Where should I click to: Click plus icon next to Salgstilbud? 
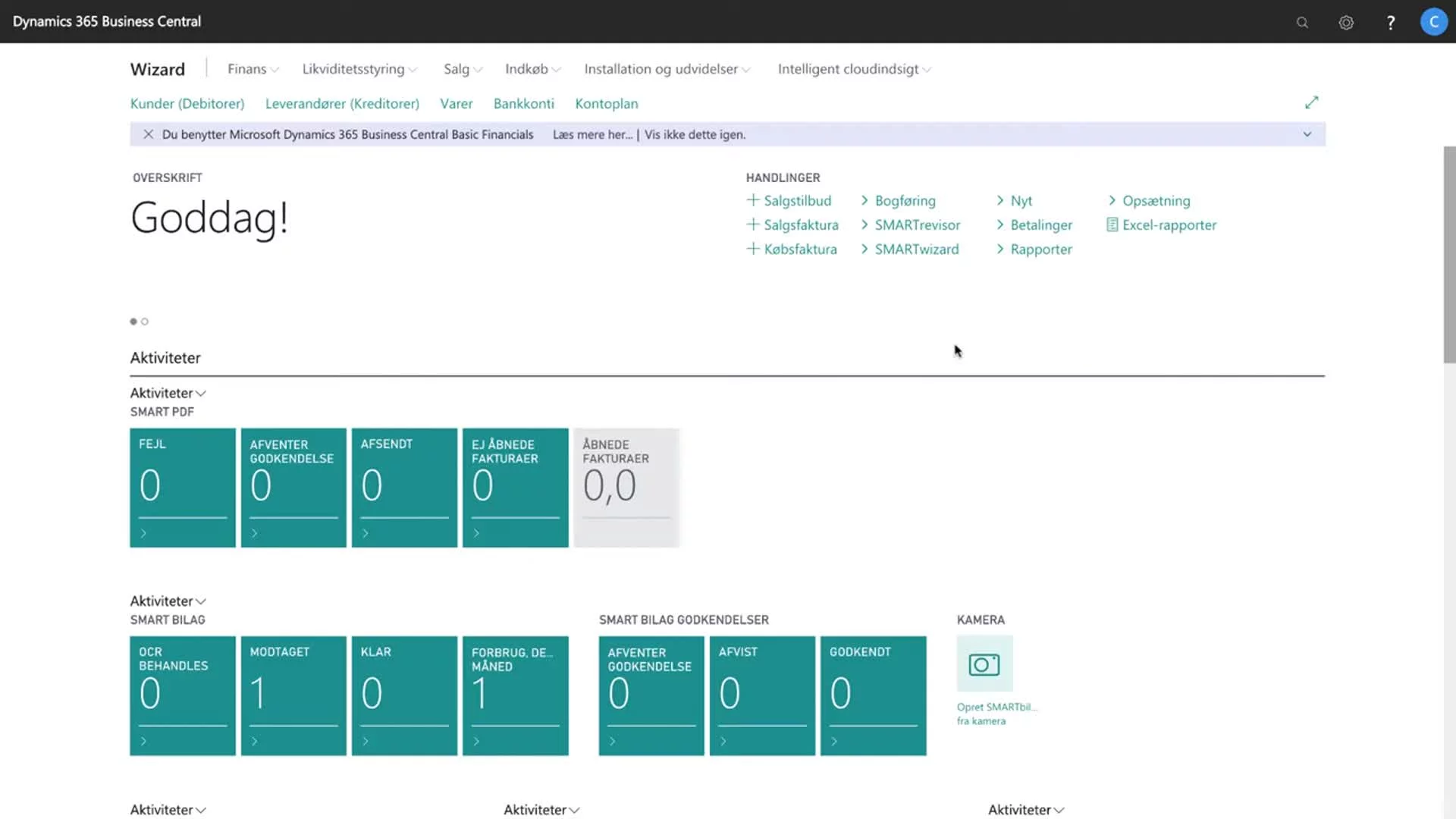coord(753,200)
